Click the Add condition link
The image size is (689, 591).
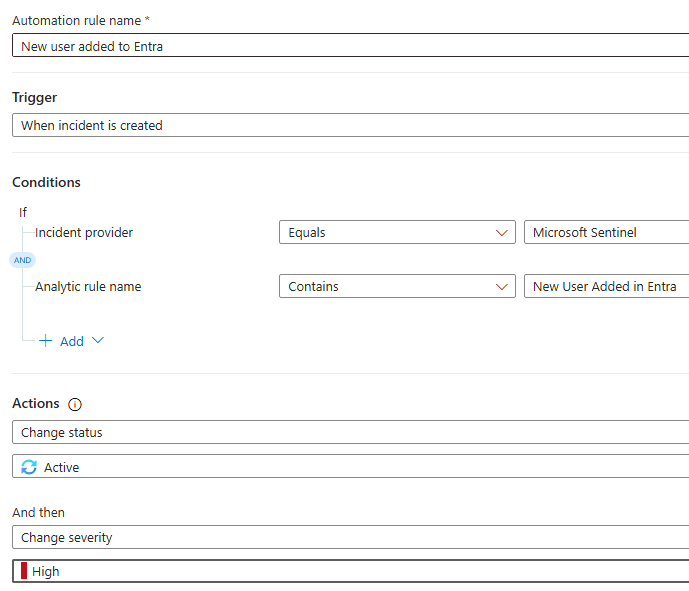pos(72,341)
